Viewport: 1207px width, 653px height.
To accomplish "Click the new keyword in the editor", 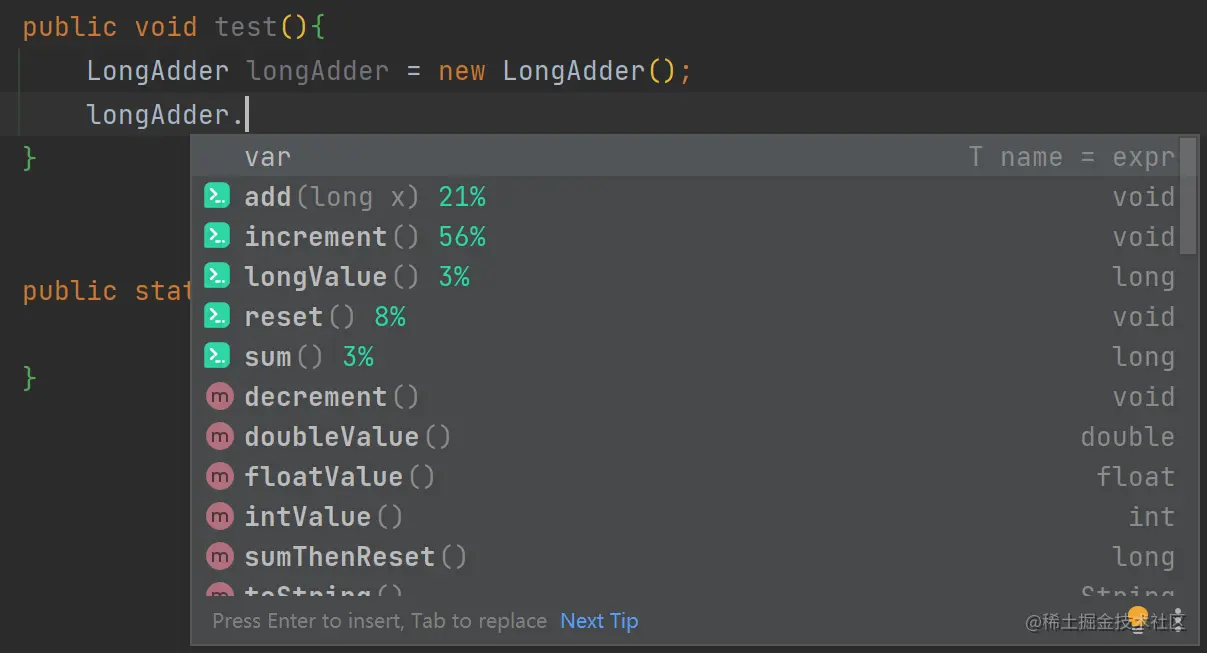I will (x=462, y=71).
